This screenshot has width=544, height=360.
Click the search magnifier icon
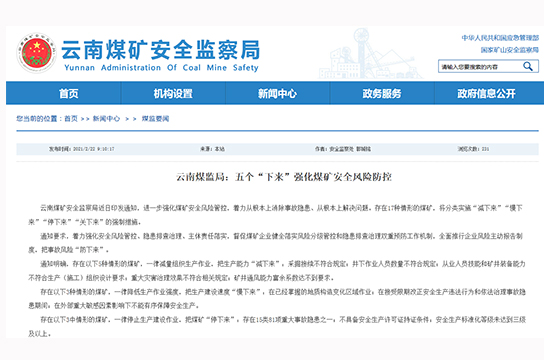[x=528, y=66]
